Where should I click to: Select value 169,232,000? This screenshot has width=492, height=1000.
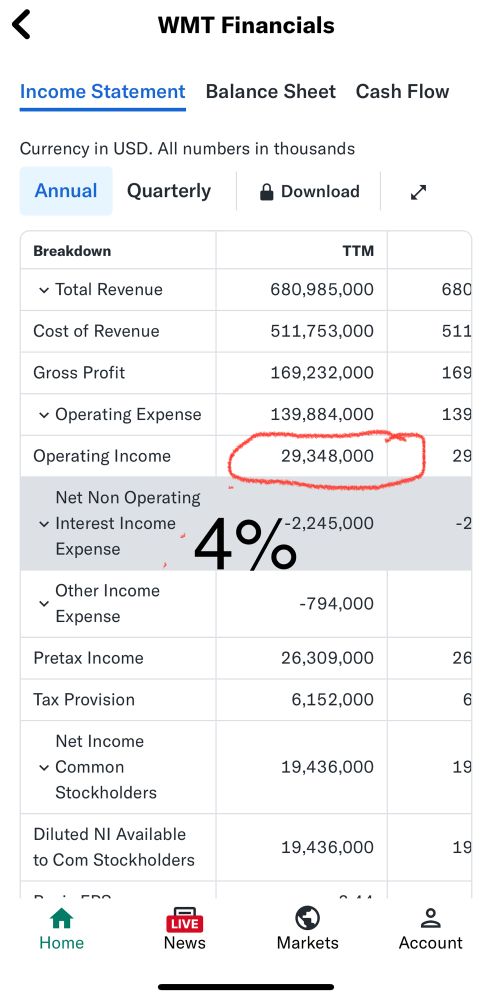[322, 372]
